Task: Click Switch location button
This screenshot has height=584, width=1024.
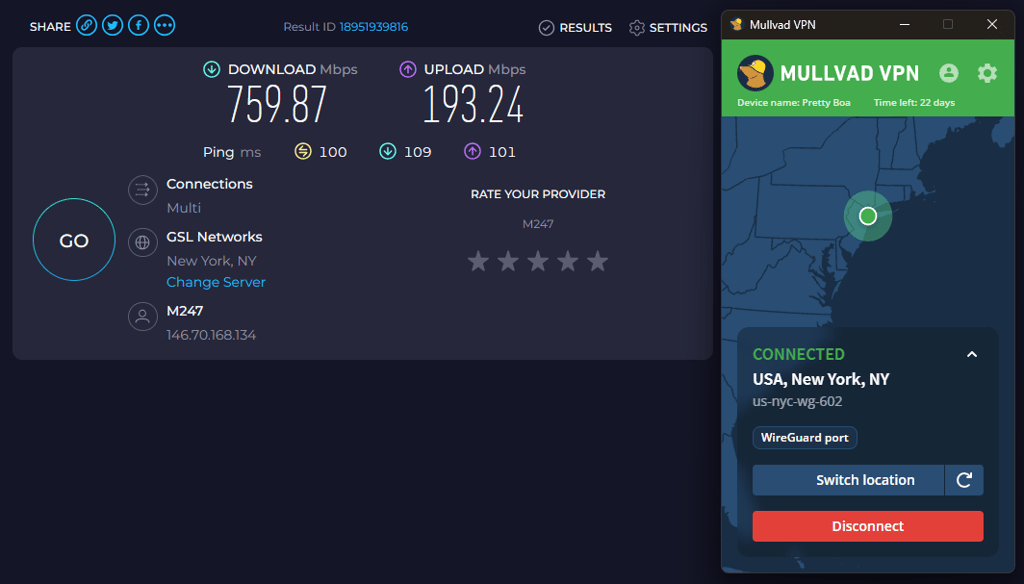Action: pos(848,480)
